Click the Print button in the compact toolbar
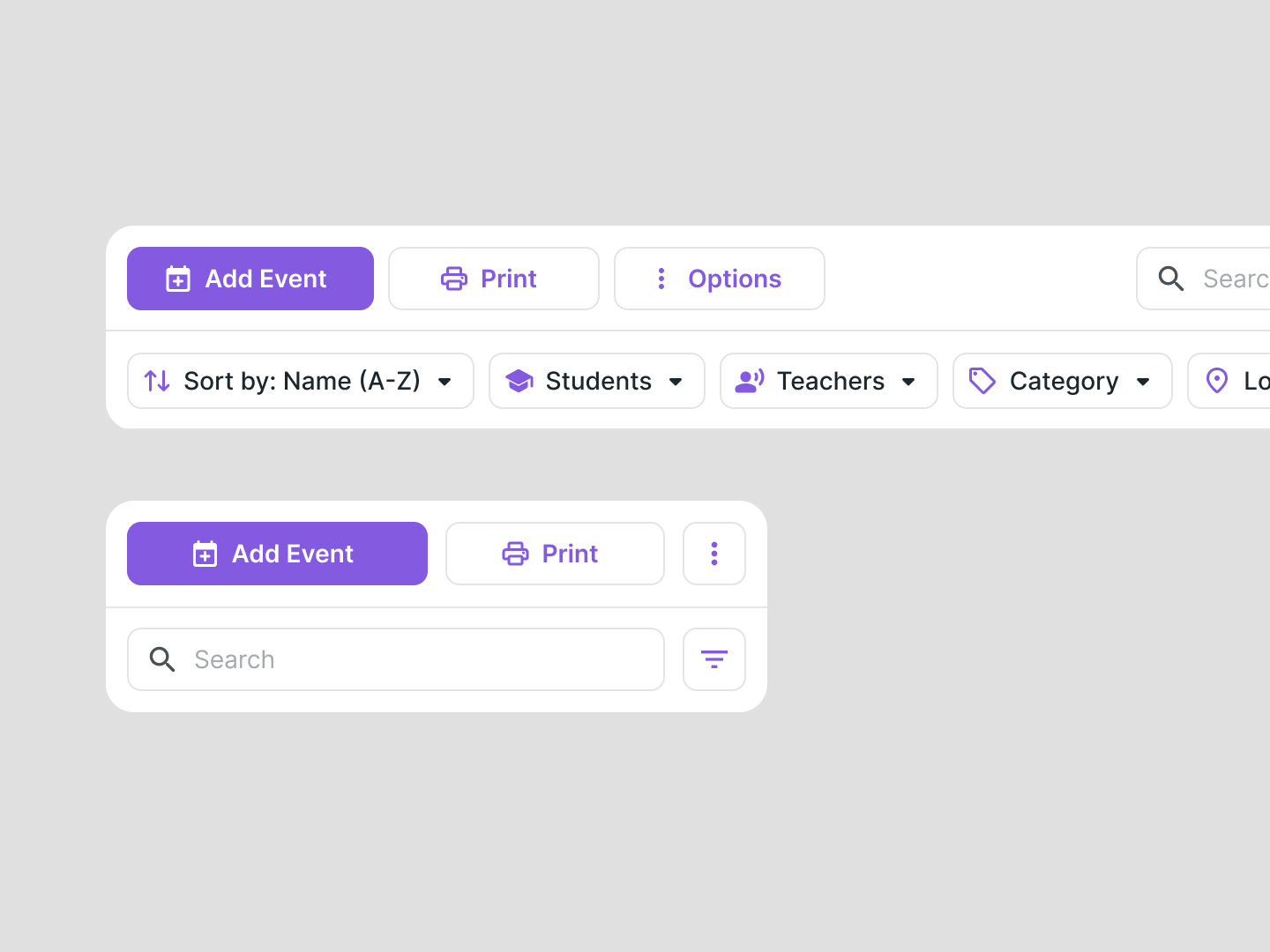Screen dimensions: 1270x952 click(555, 554)
